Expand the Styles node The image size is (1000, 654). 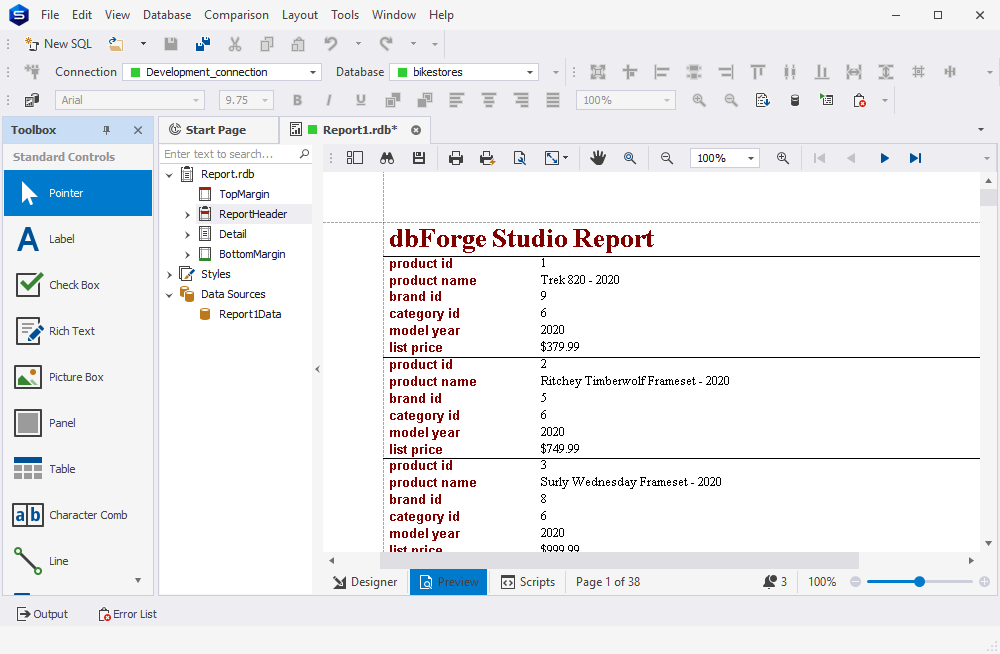(x=169, y=274)
